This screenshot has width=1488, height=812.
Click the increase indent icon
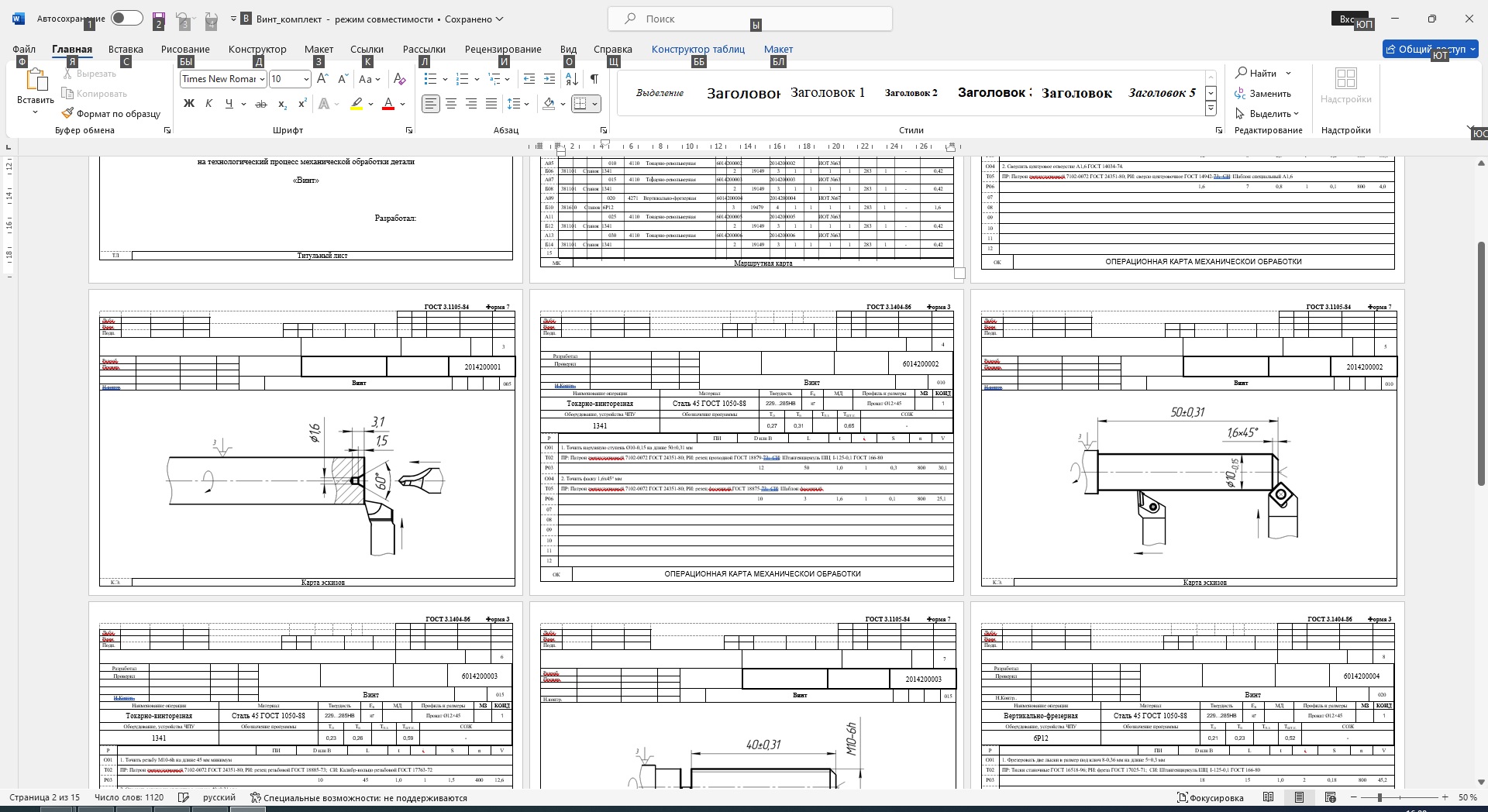pyautogui.click(x=549, y=79)
